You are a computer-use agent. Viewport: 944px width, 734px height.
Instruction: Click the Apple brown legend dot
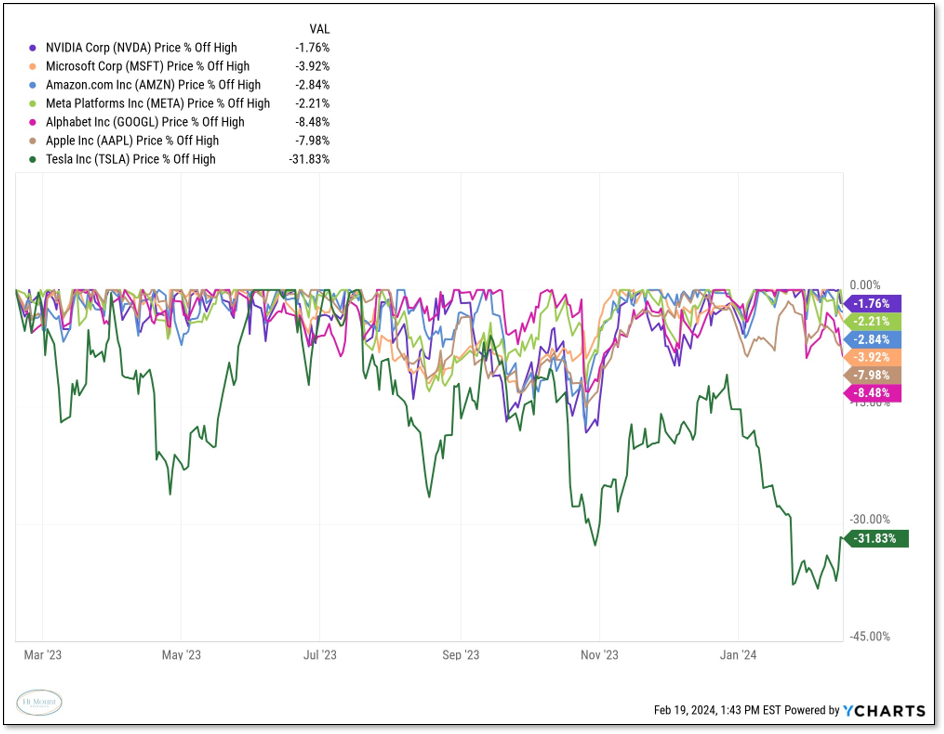pyautogui.click(x=33, y=142)
